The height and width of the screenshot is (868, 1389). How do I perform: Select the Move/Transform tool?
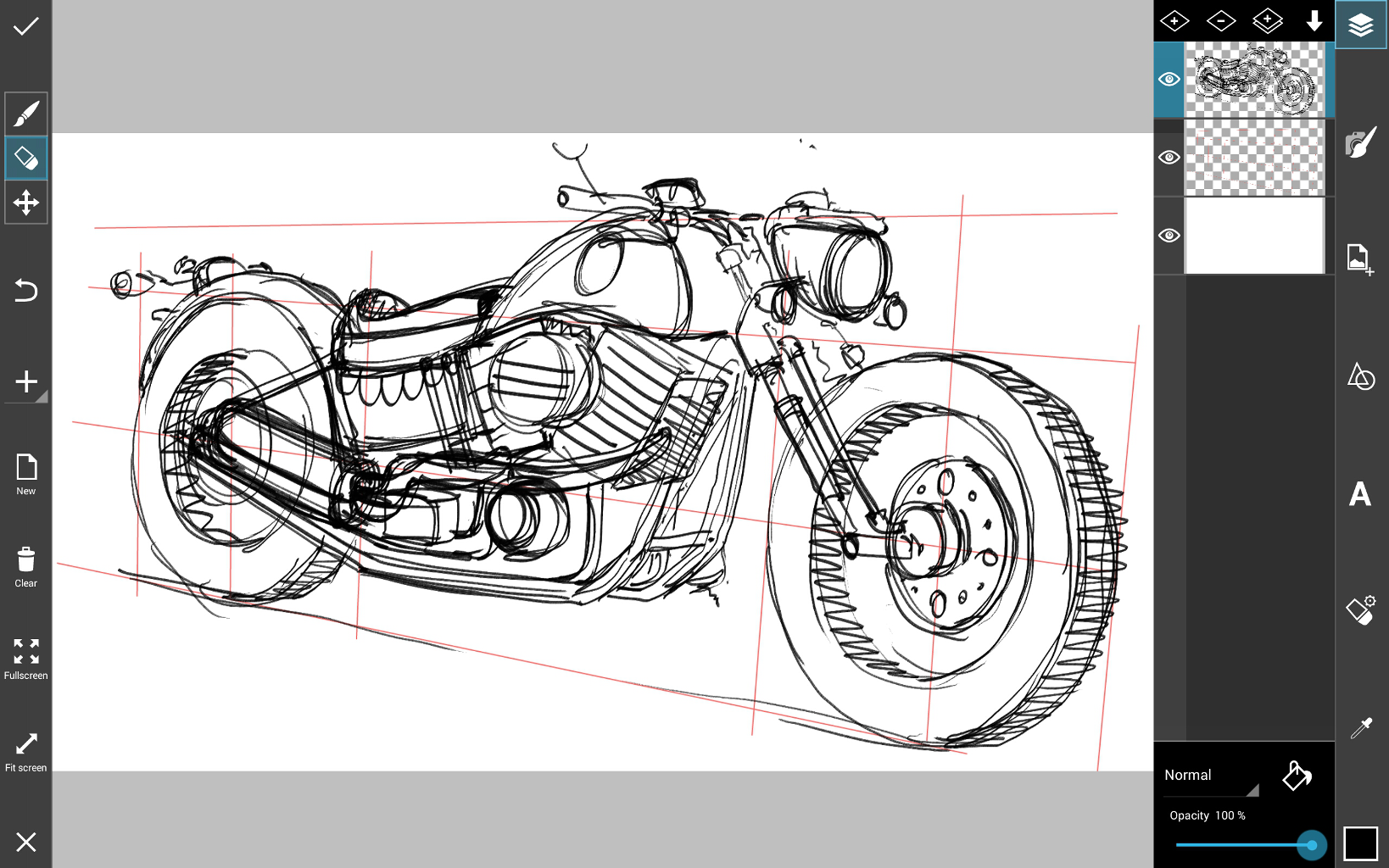click(25, 203)
